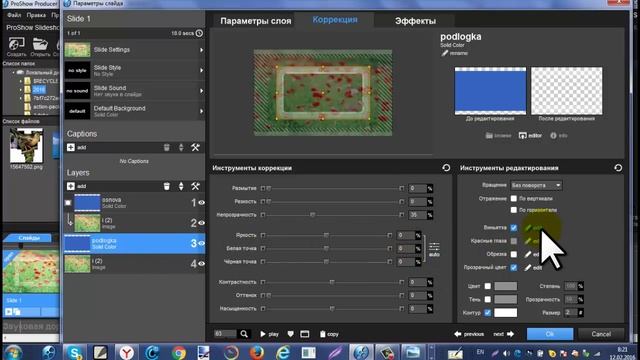Toggle visibility of osnova layer
This screenshot has height=360, width=640.
(202, 202)
